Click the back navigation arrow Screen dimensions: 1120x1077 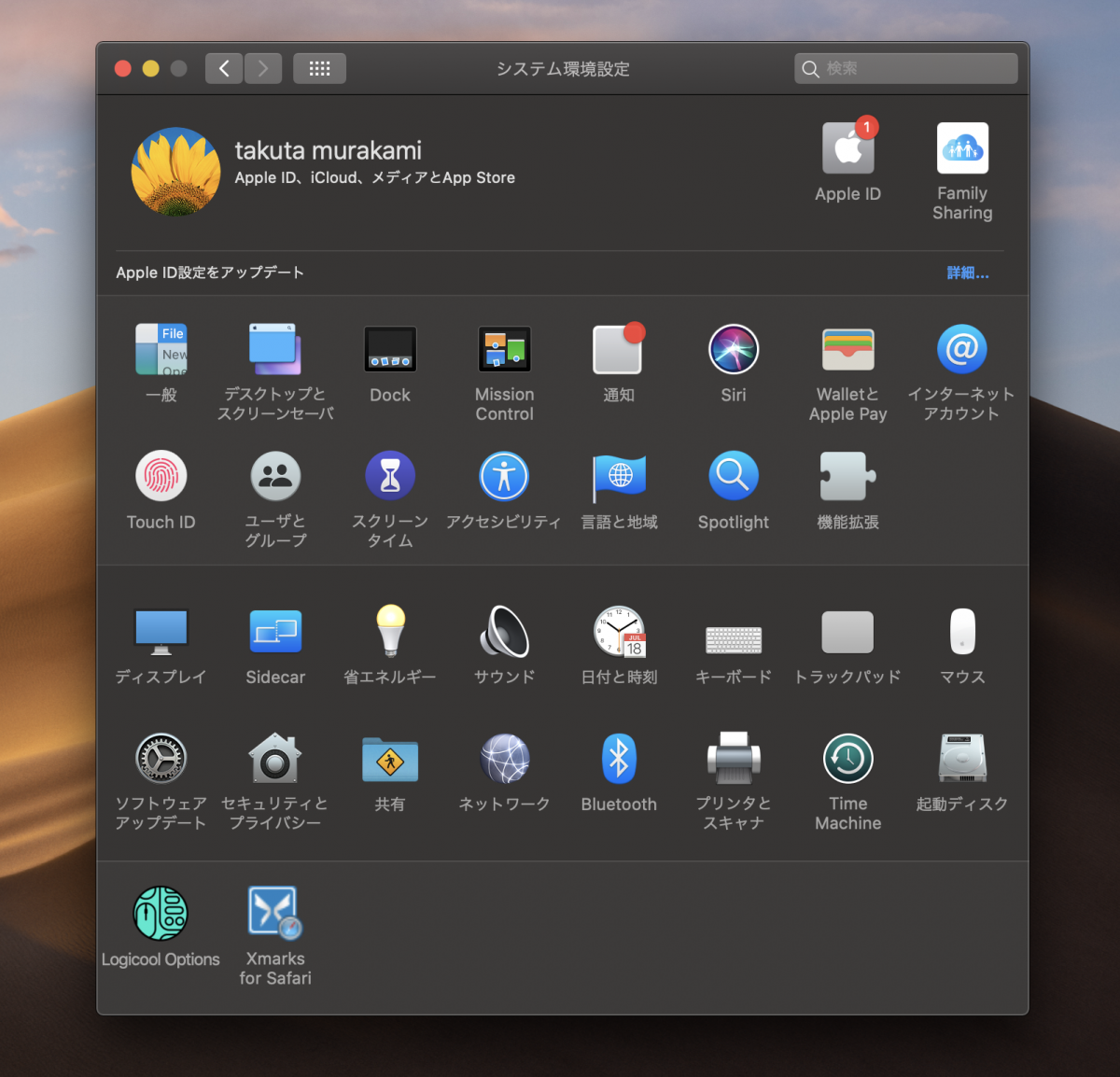[224, 68]
